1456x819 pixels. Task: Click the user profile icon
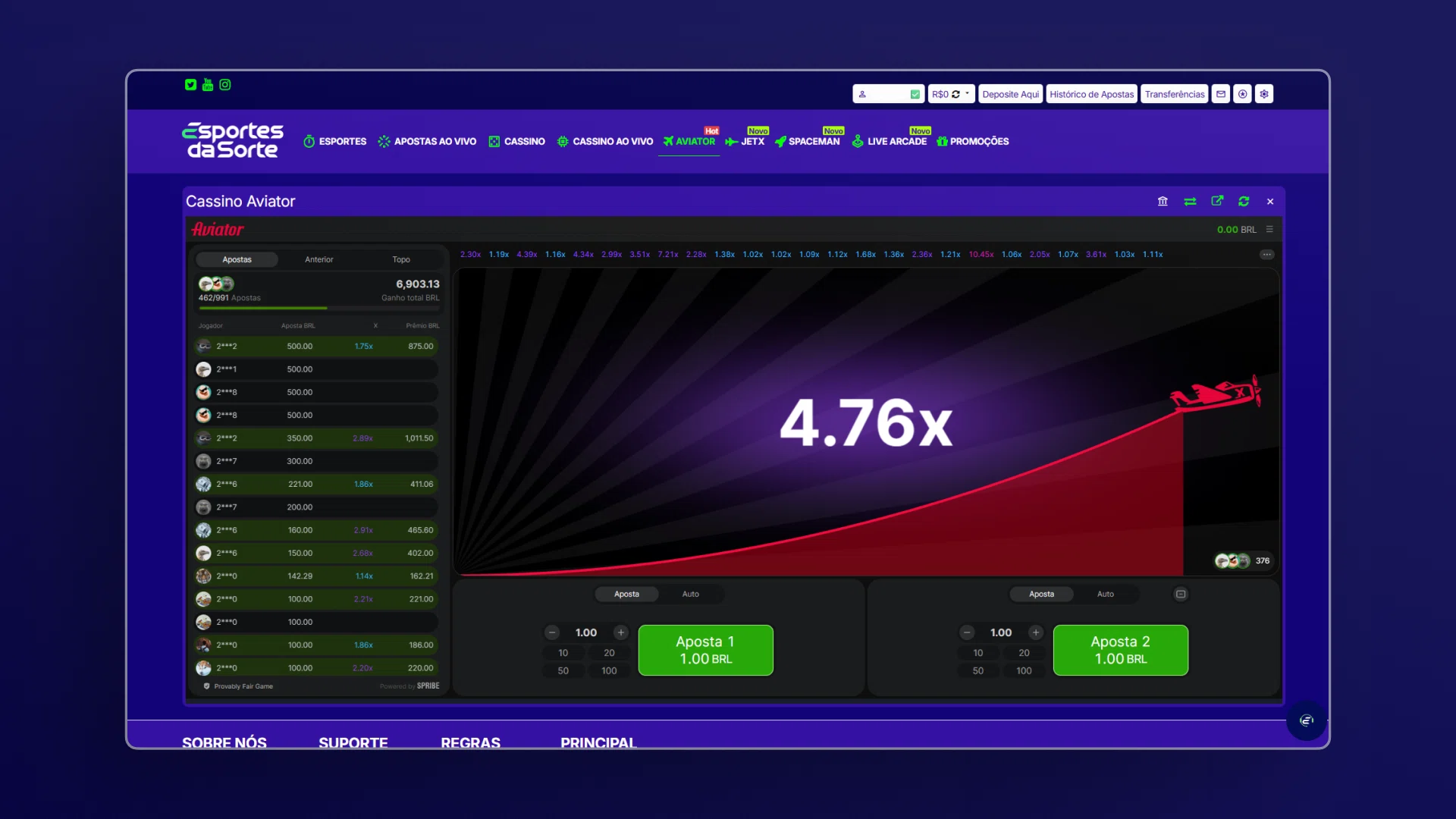(x=862, y=94)
